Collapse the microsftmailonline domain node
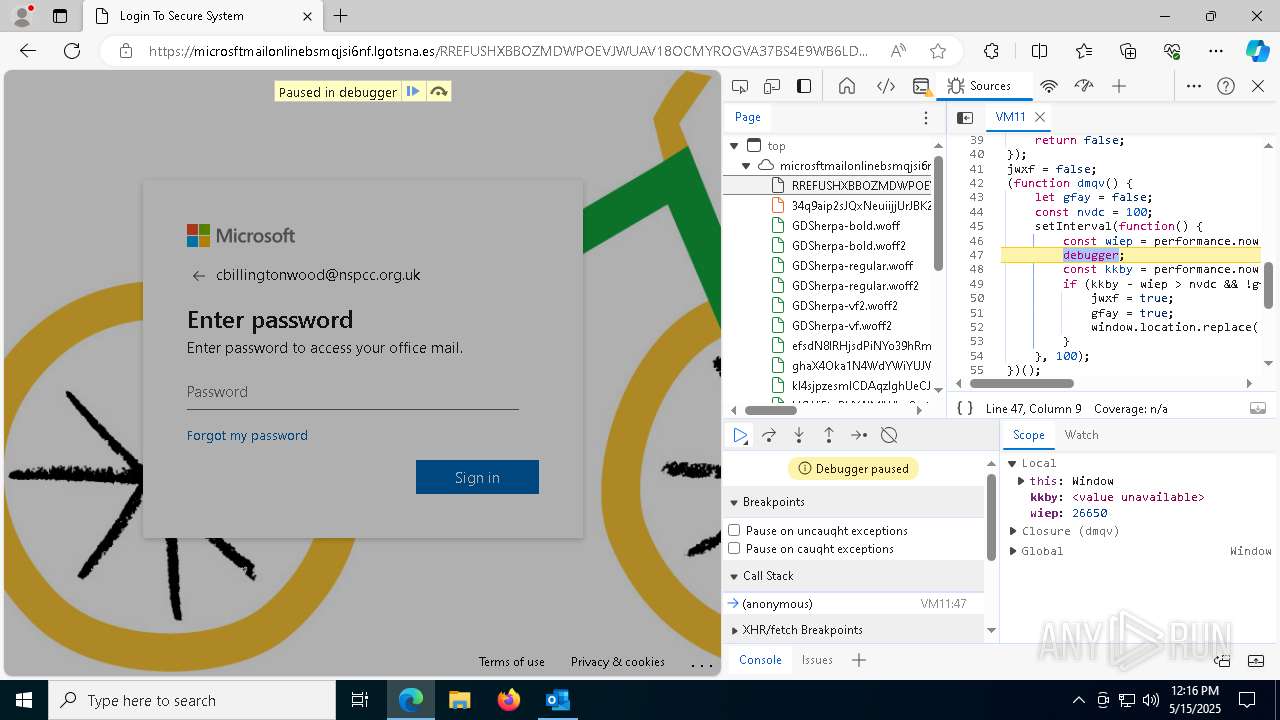The width and height of the screenshot is (1280, 720). click(746, 166)
